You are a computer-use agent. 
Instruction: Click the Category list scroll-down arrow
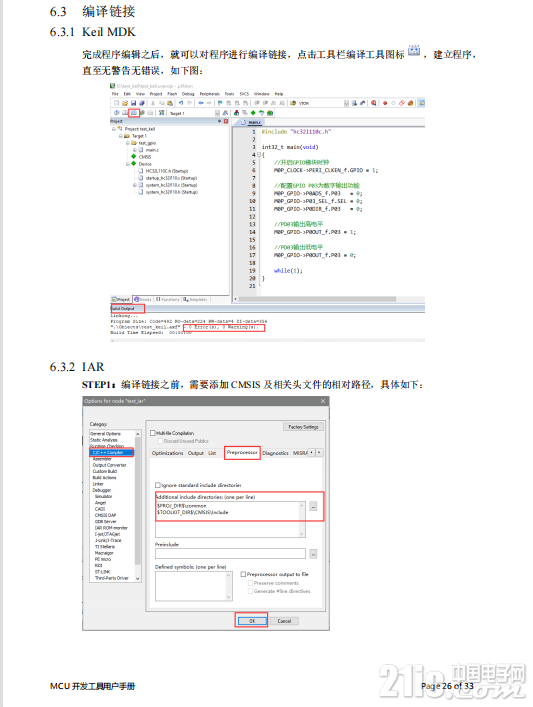pos(138,578)
